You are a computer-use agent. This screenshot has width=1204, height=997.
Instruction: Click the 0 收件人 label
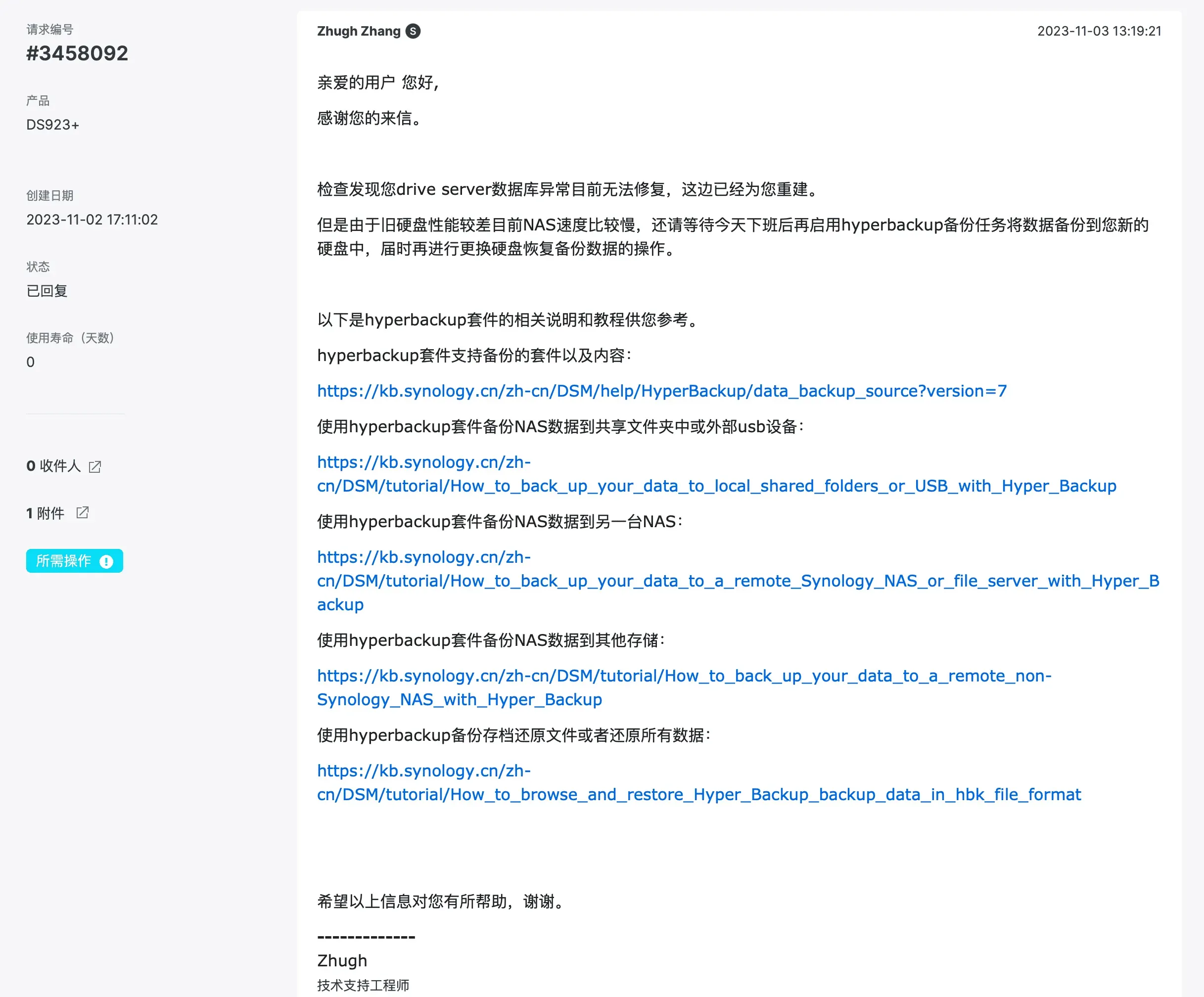tap(54, 465)
